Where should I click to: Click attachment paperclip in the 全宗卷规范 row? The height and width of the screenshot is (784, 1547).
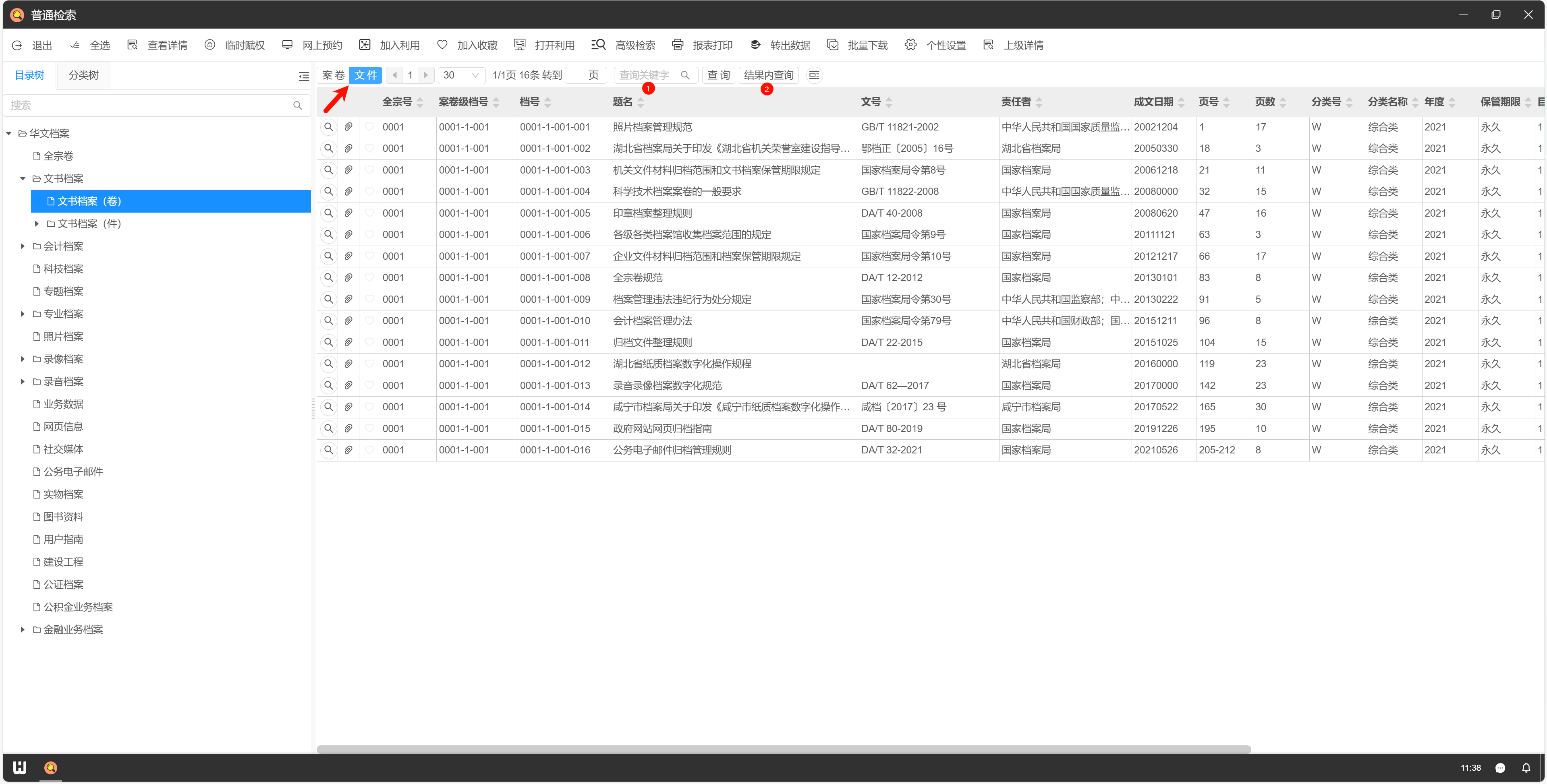[348, 277]
